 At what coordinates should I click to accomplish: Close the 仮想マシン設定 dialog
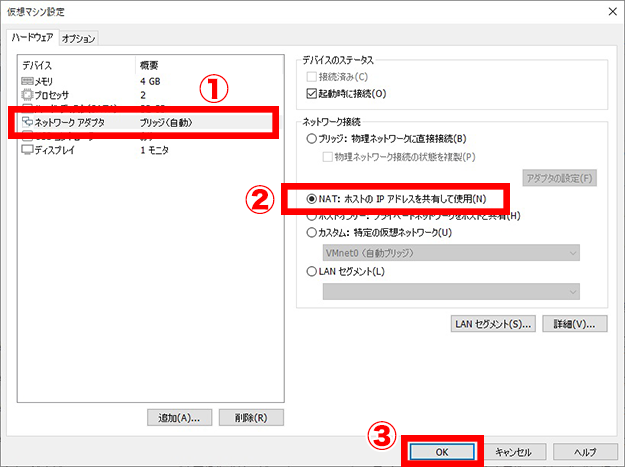pos(613,12)
